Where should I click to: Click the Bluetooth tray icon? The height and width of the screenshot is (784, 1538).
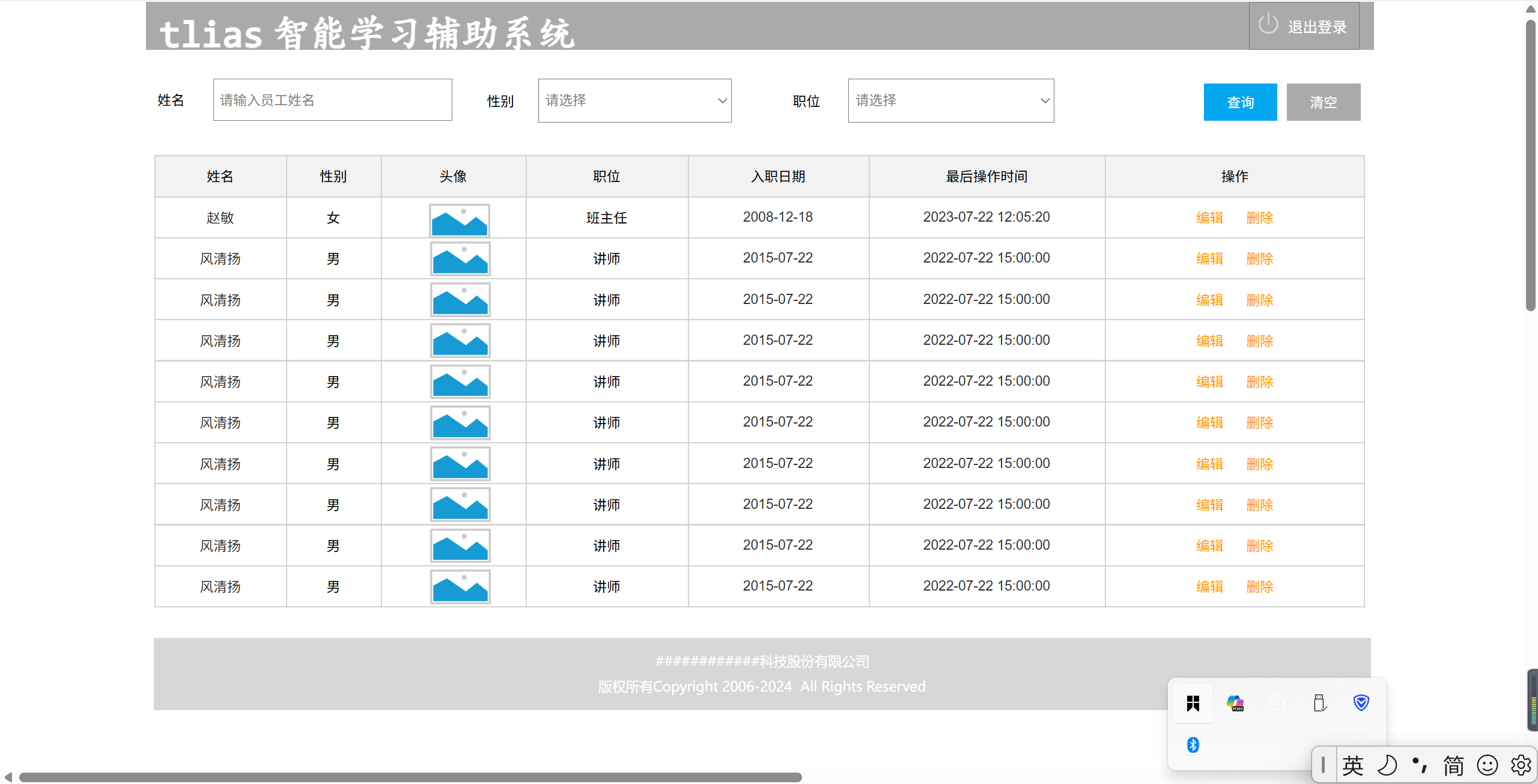[1193, 745]
